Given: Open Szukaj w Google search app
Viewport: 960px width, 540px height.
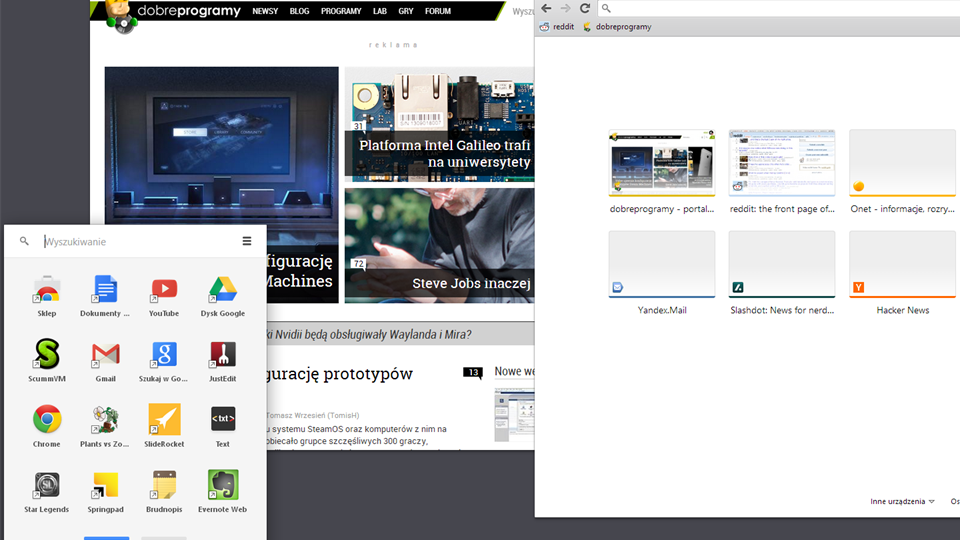Looking at the screenshot, I should [164, 354].
